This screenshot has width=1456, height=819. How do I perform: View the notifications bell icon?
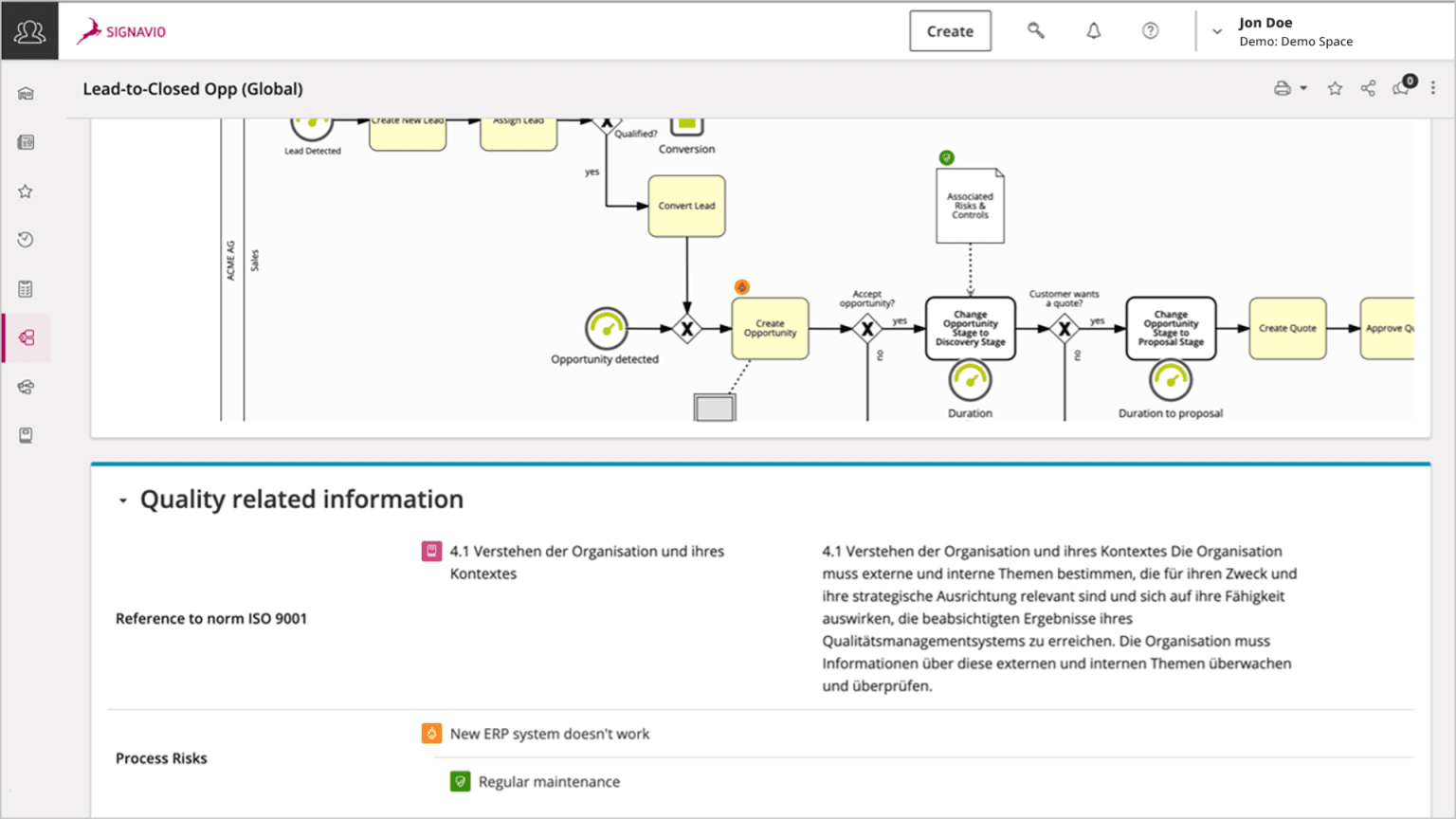(x=1093, y=30)
